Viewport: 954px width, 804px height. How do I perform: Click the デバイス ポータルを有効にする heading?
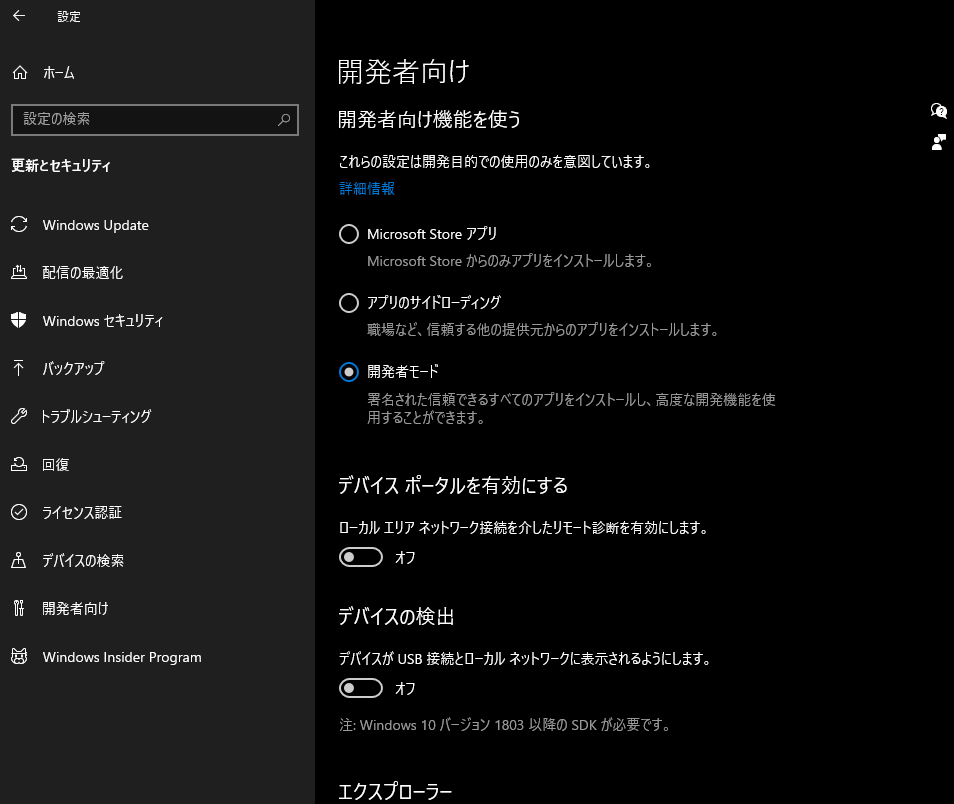coord(453,486)
